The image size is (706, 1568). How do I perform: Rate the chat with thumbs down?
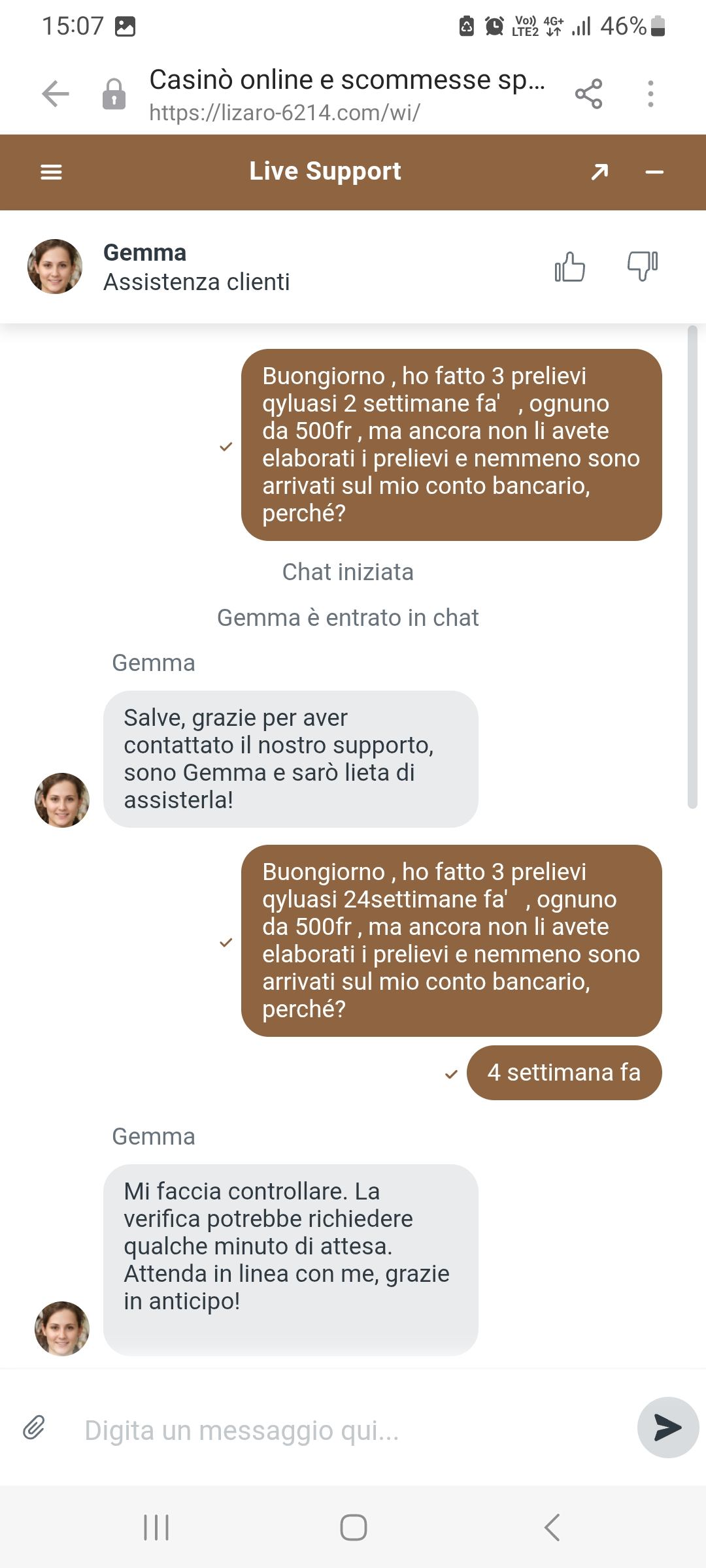click(643, 267)
